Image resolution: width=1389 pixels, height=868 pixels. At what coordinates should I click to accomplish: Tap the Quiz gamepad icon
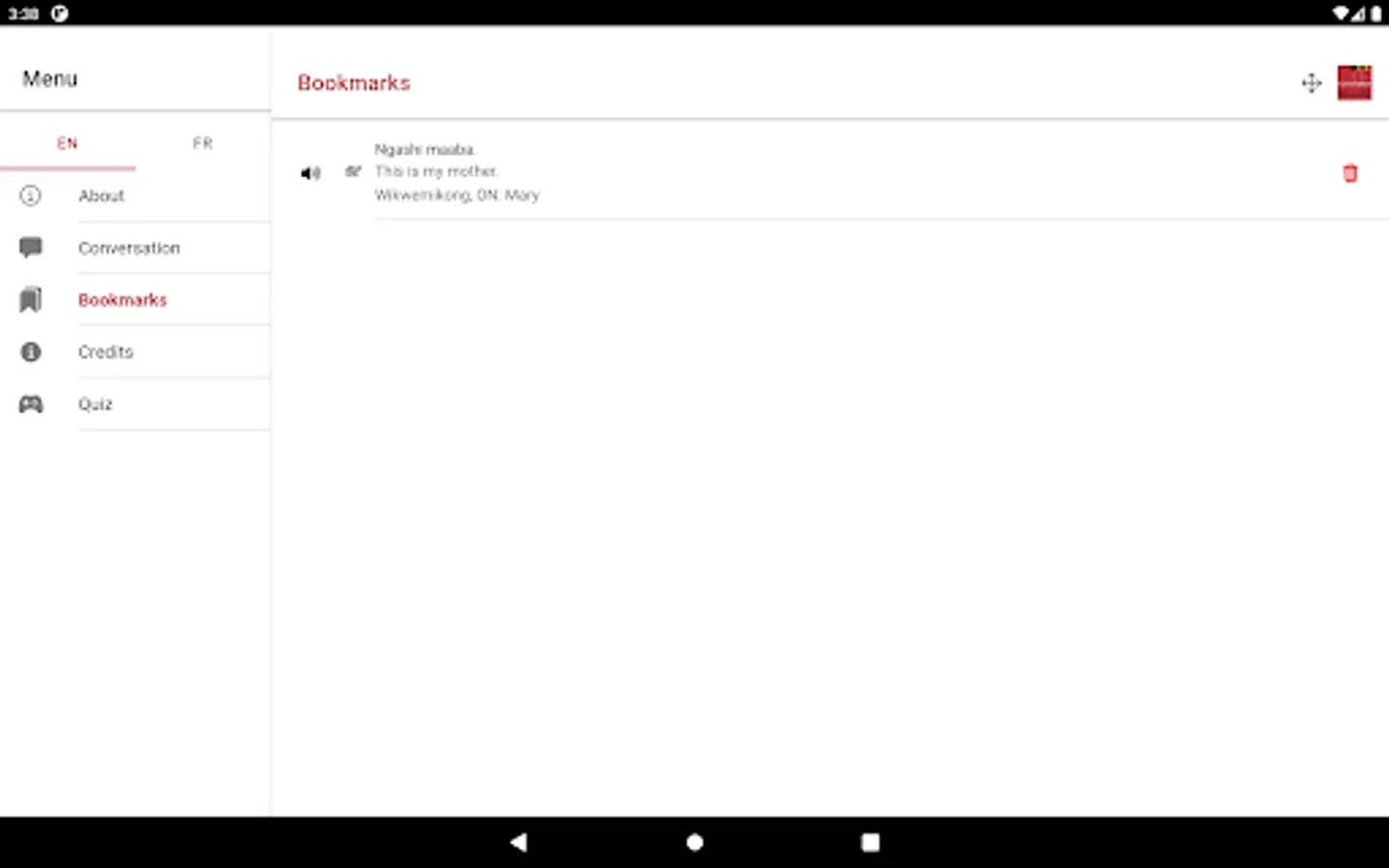point(31,404)
